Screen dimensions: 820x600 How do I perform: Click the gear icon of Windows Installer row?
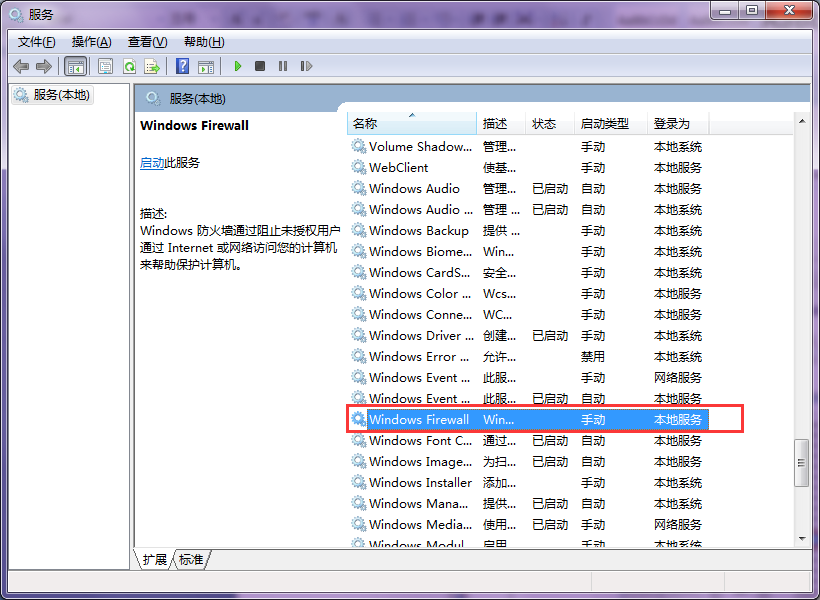pyautogui.click(x=358, y=482)
